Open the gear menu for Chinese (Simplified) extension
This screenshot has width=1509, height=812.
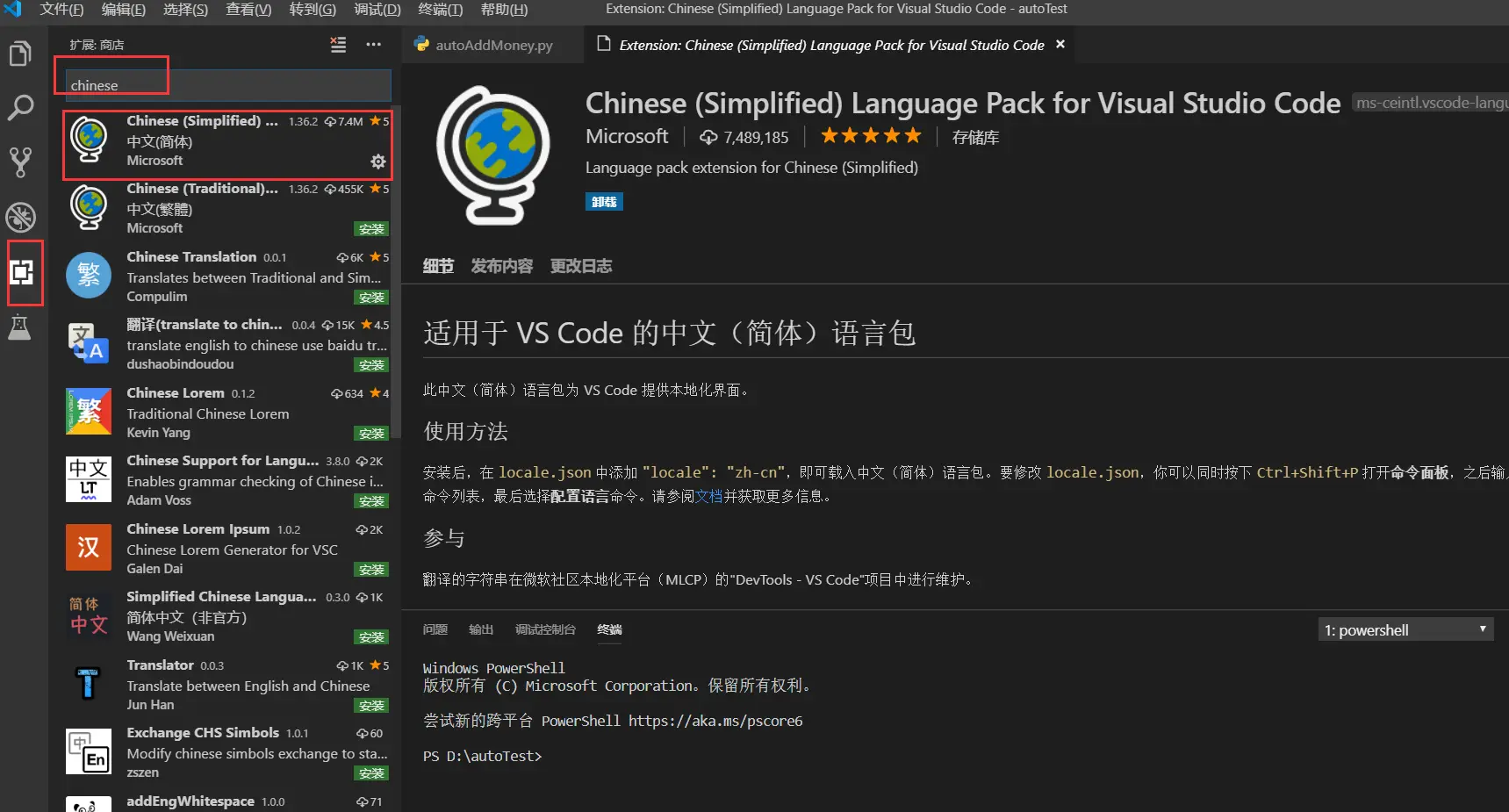tap(378, 162)
